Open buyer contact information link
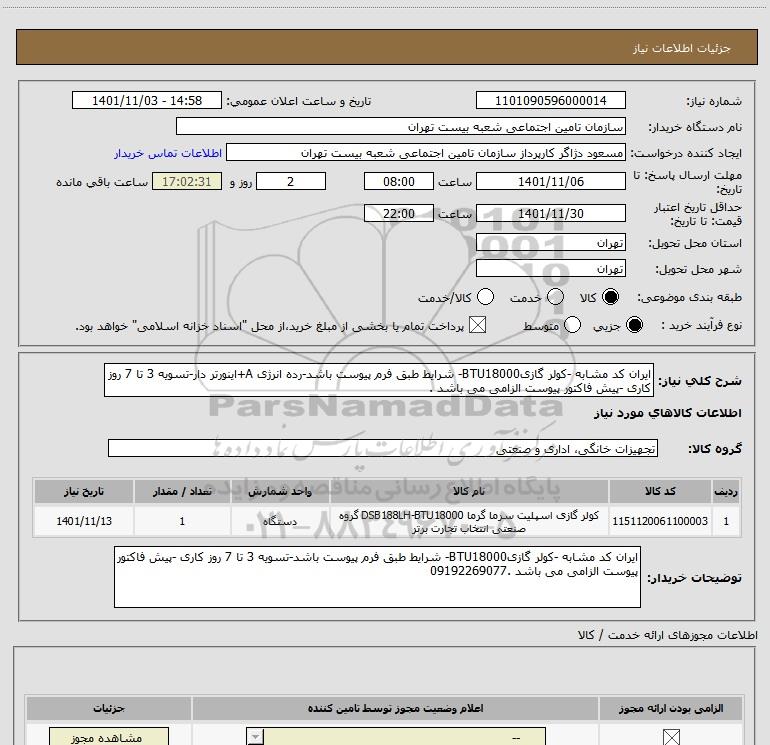 pyautogui.click(x=168, y=153)
